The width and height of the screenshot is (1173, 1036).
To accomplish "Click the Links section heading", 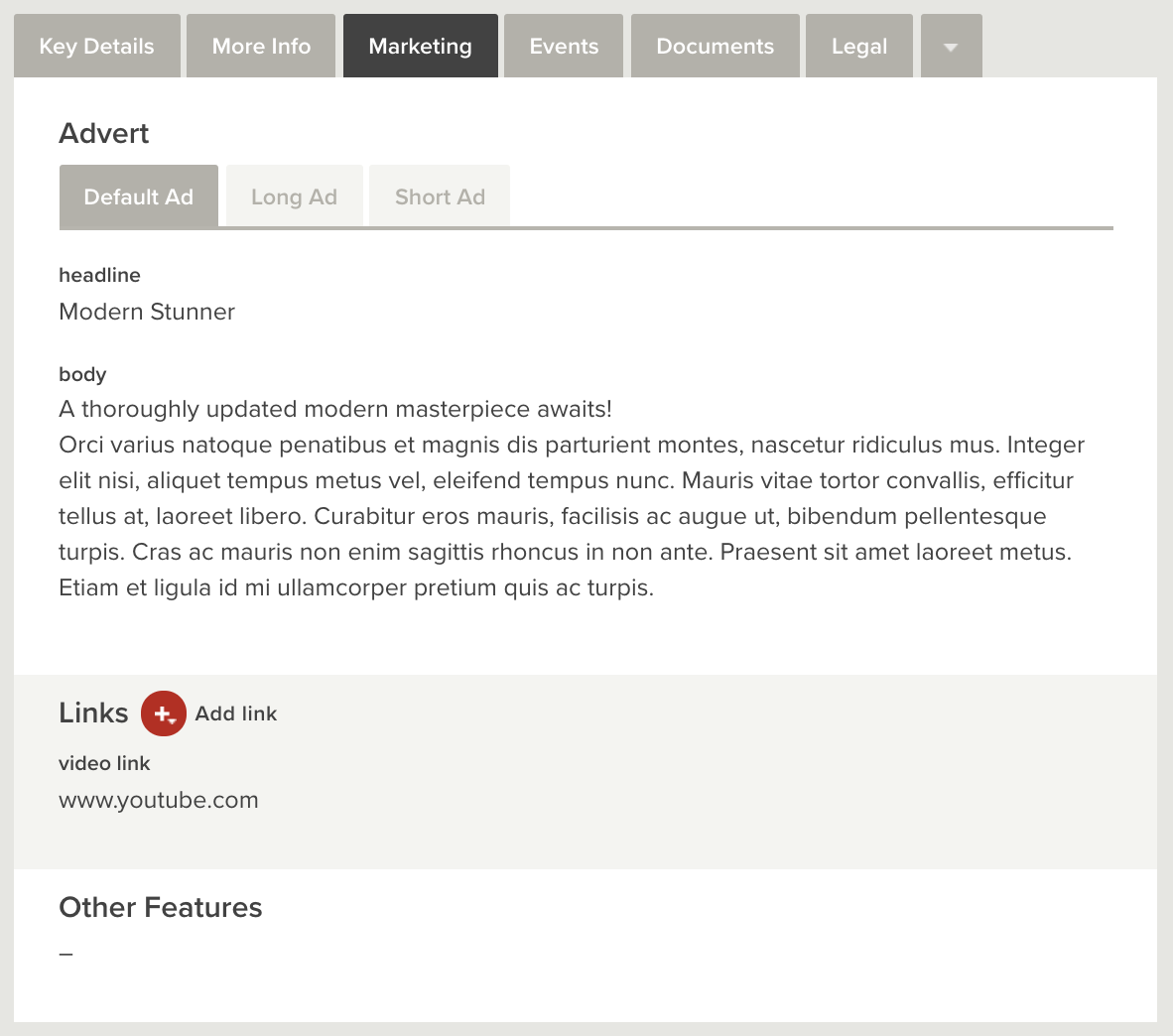I will (93, 712).
